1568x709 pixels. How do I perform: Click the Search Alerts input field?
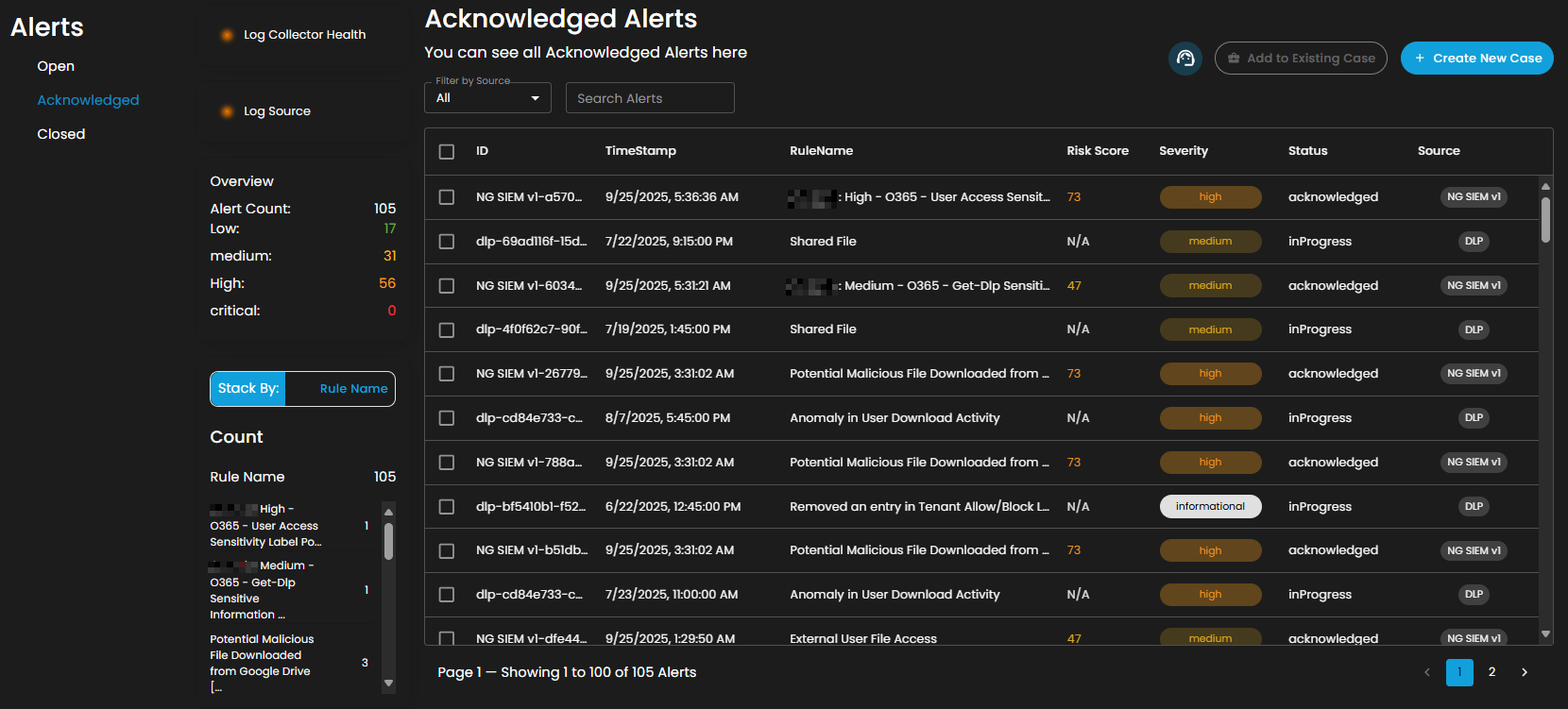[650, 98]
